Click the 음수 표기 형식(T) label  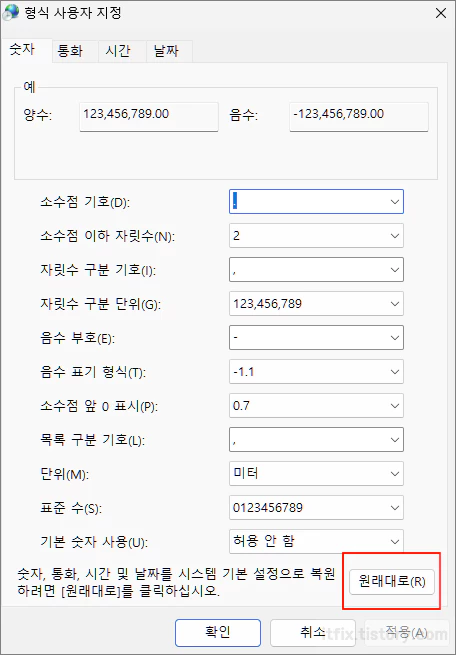click(x=93, y=372)
